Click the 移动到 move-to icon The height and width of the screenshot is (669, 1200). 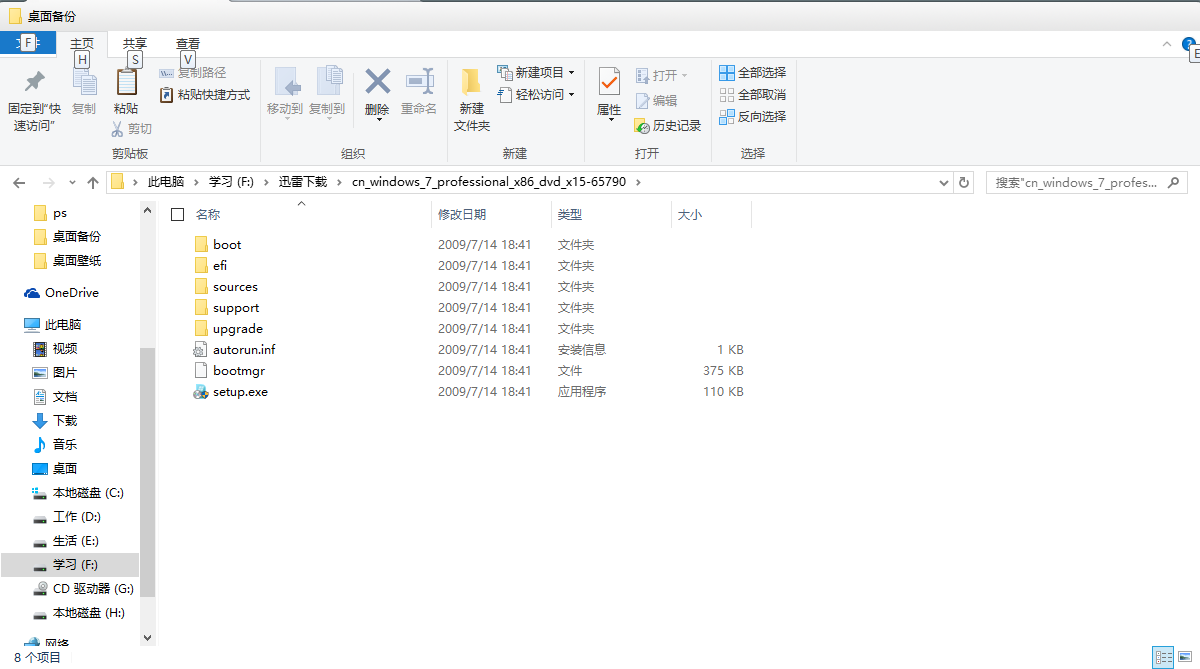point(285,82)
